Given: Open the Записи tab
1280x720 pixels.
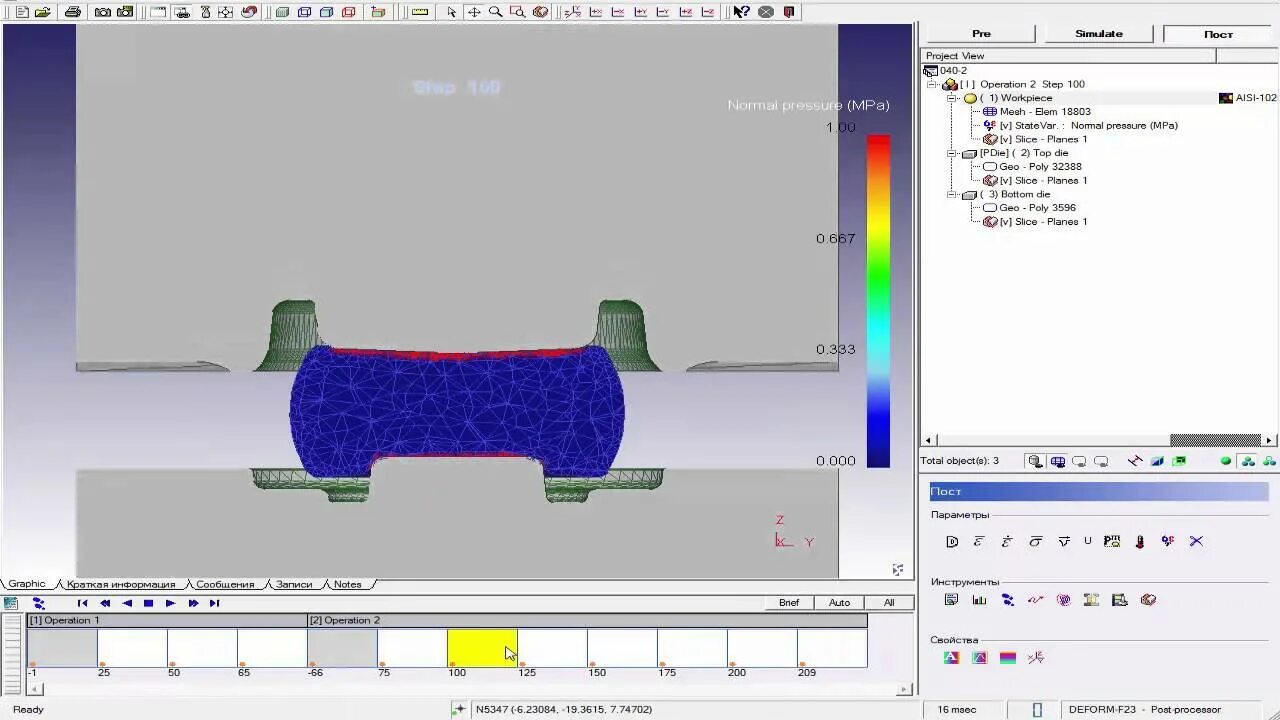Looking at the screenshot, I should coord(294,584).
